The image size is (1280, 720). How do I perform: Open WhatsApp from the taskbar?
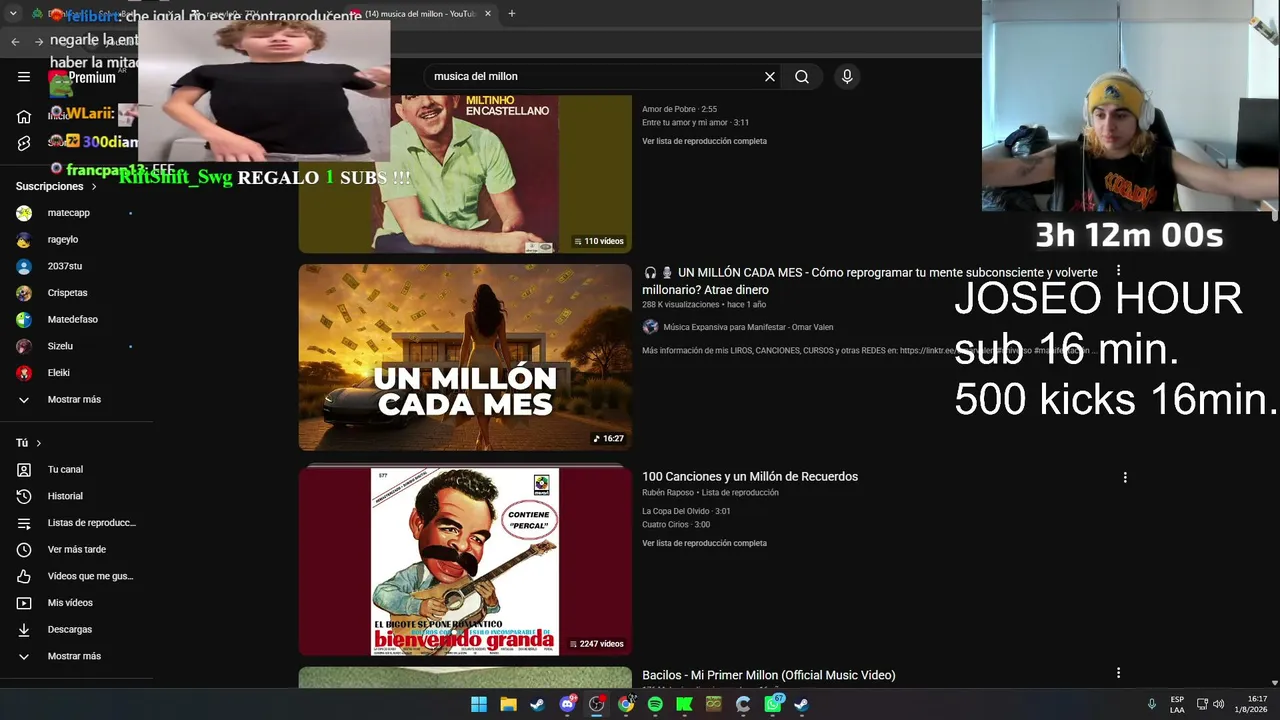[x=772, y=704]
